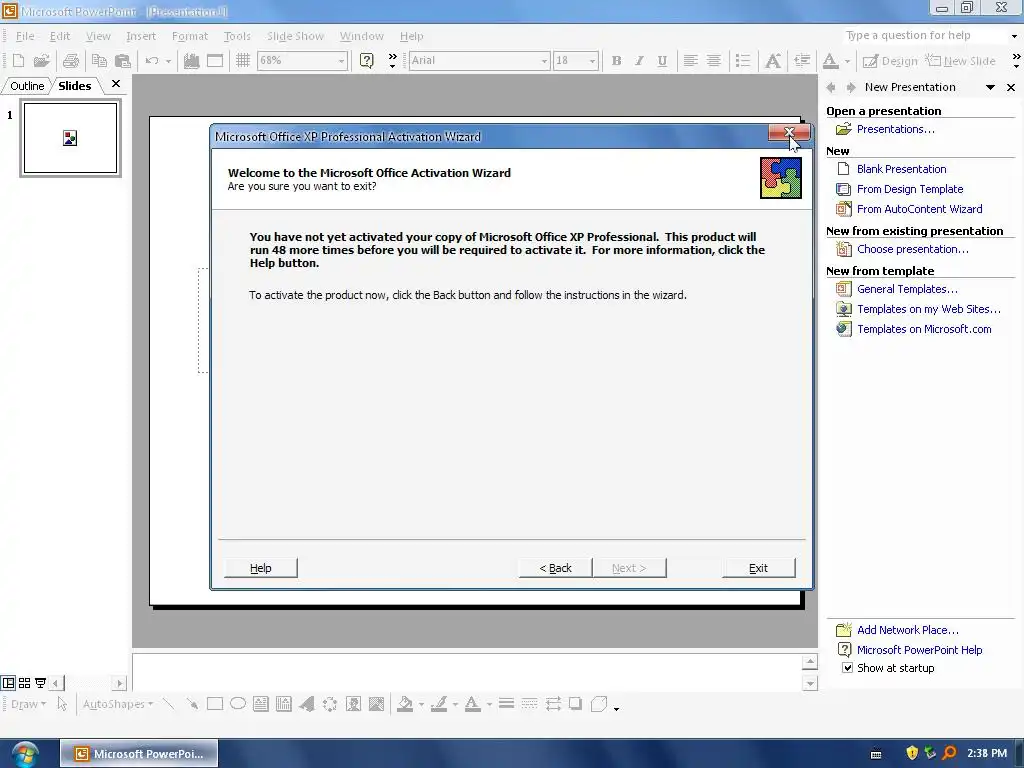Click From Design Template link
This screenshot has height=768, width=1024.
click(910, 189)
